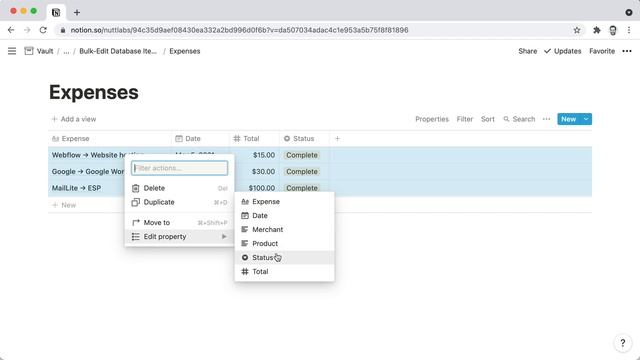Click Add a view
The image size is (640, 360).
[73, 119]
